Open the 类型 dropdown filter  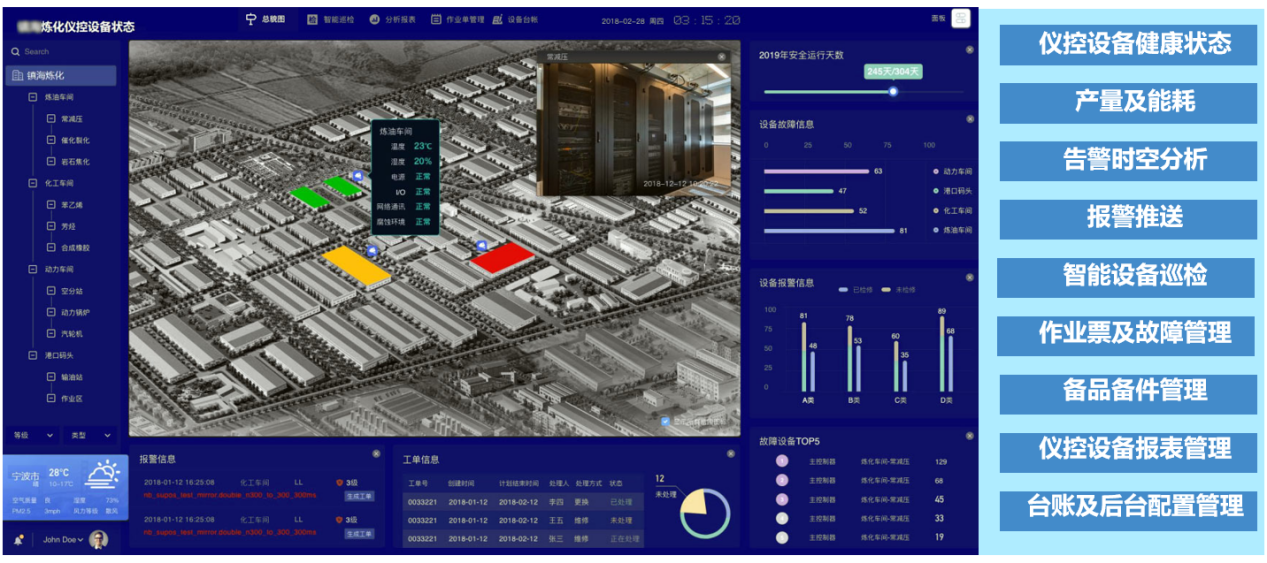pos(91,436)
